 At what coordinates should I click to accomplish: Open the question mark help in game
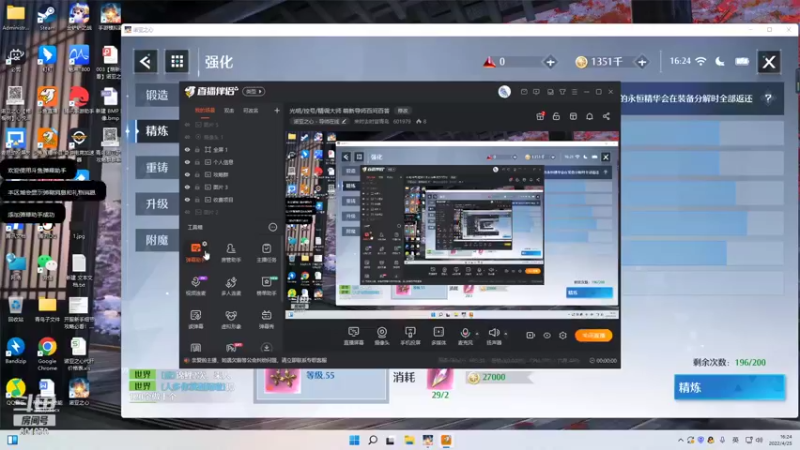click(x=768, y=98)
